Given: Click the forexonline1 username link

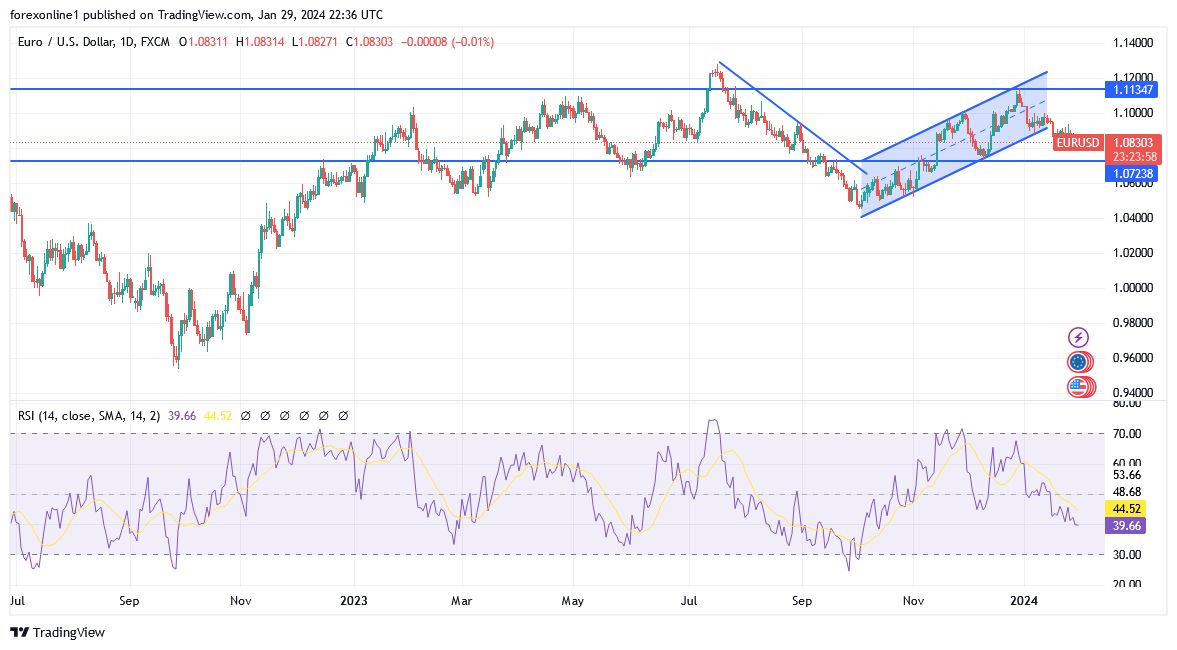Looking at the screenshot, I should (38, 14).
